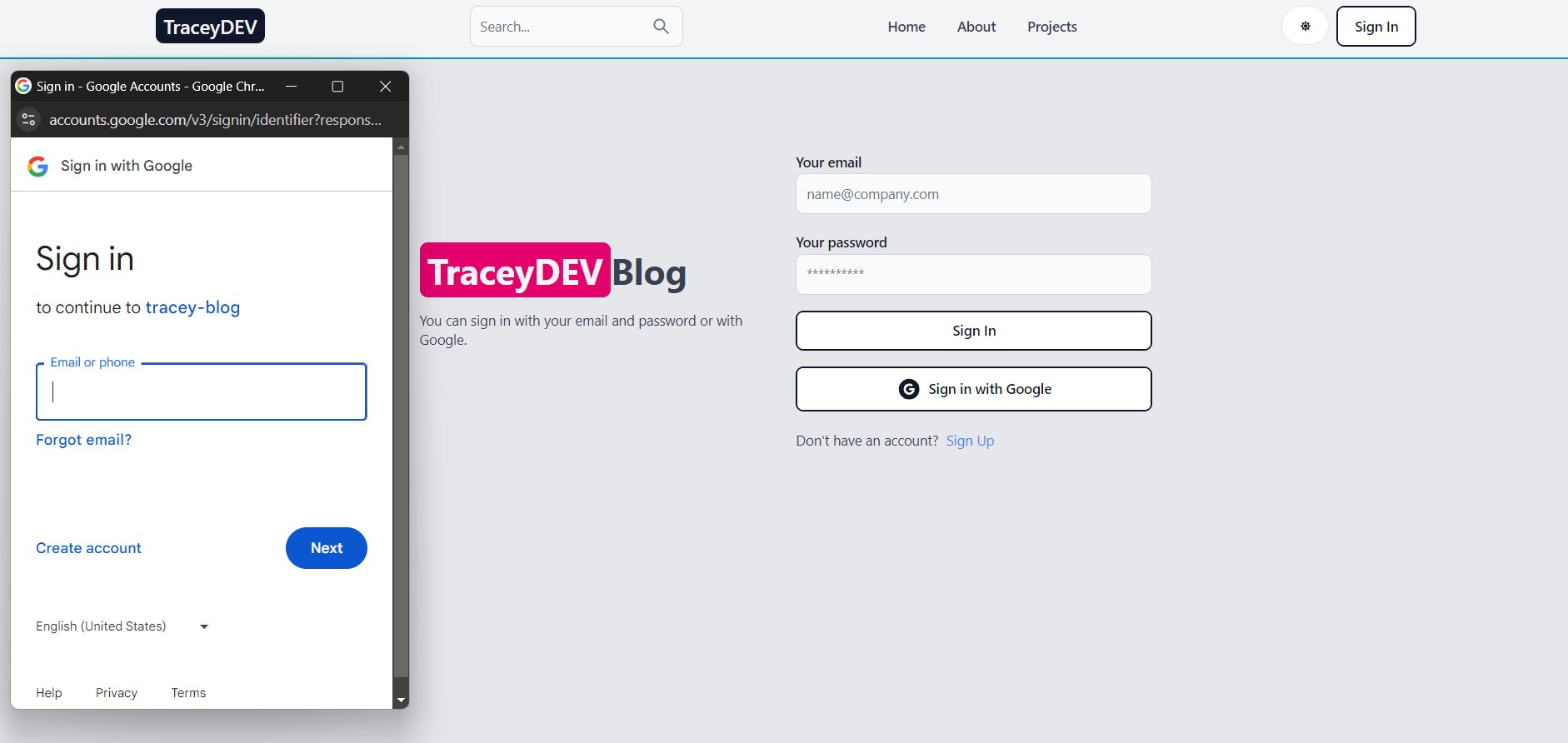Go to the About page
Screen dimensions: 1568x743
coord(976,27)
